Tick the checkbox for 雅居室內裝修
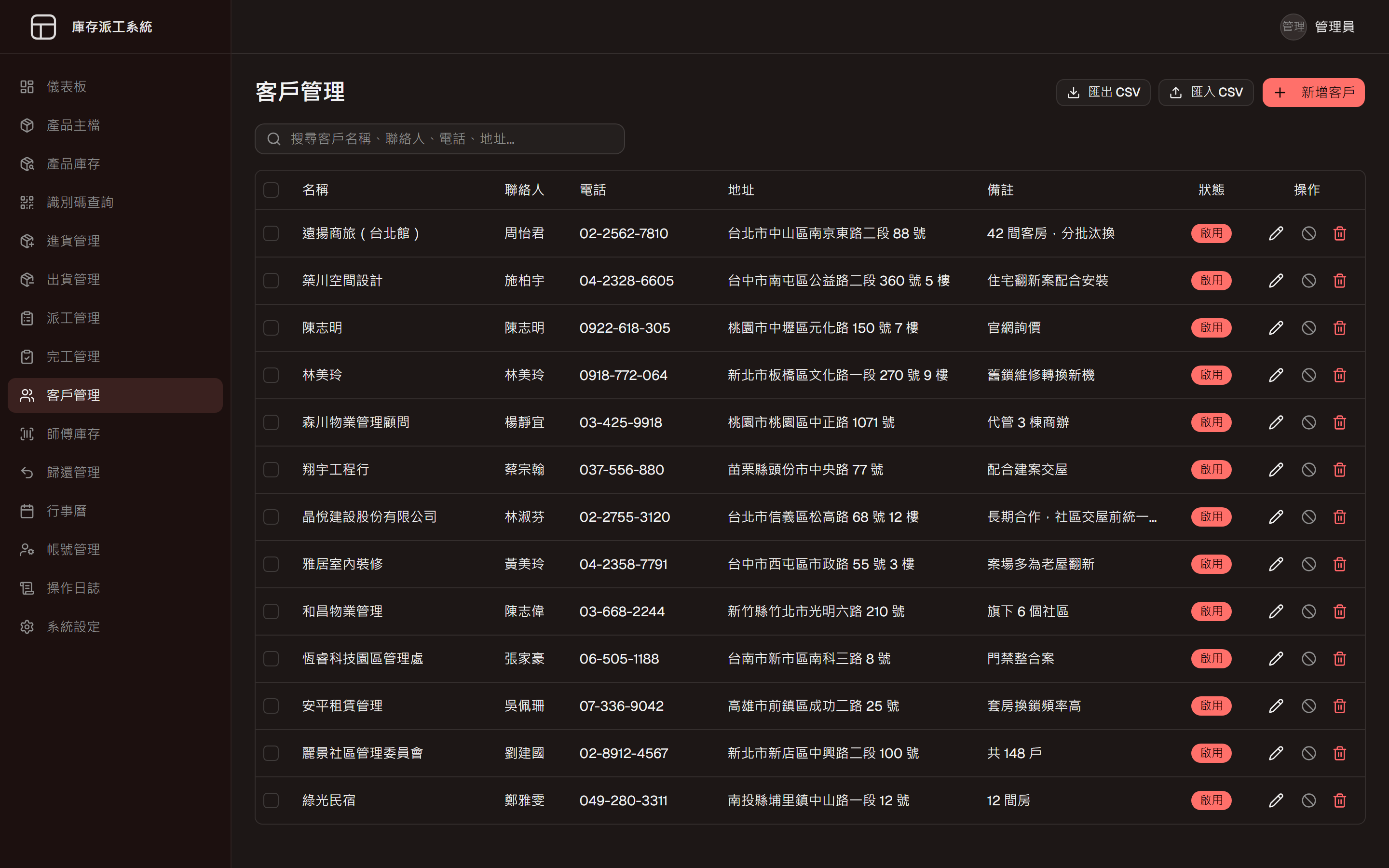The width and height of the screenshot is (1389, 868). tap(271, 564)
